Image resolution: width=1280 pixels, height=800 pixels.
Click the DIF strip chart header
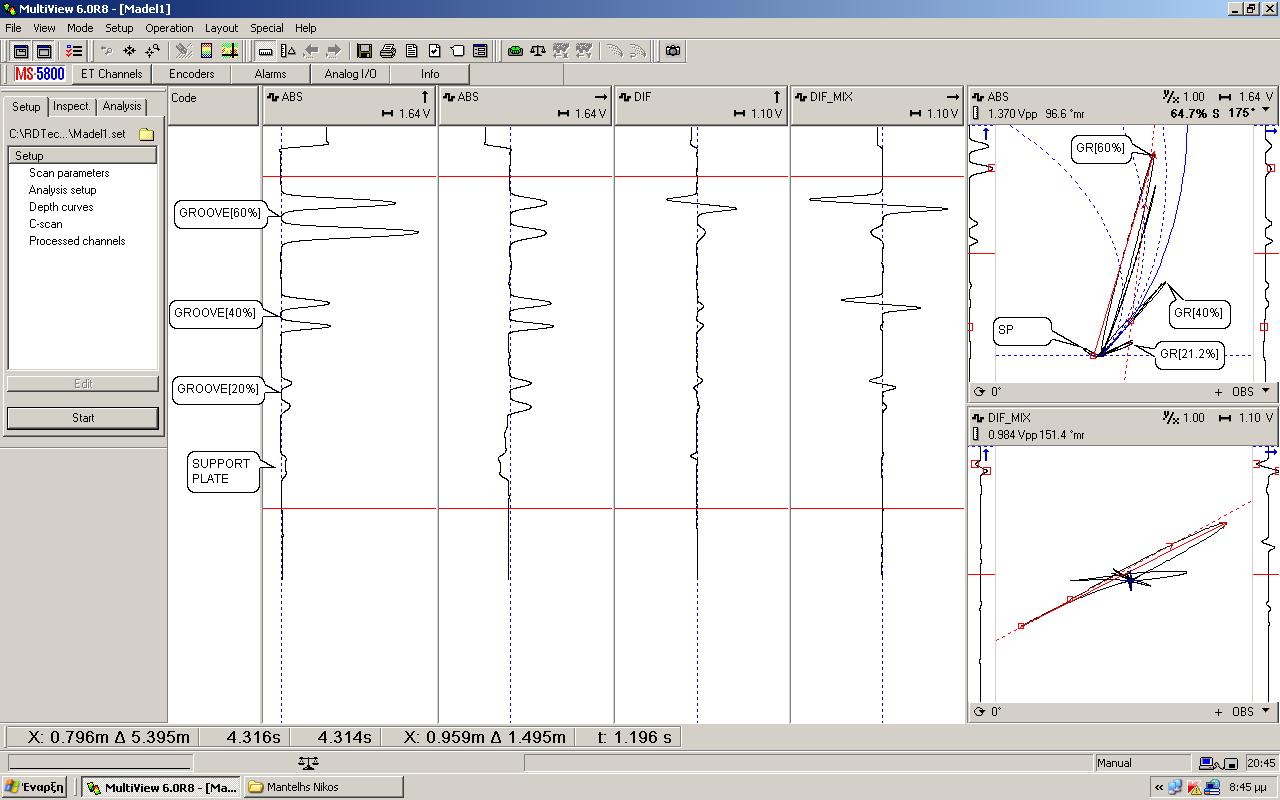(701, 106)
